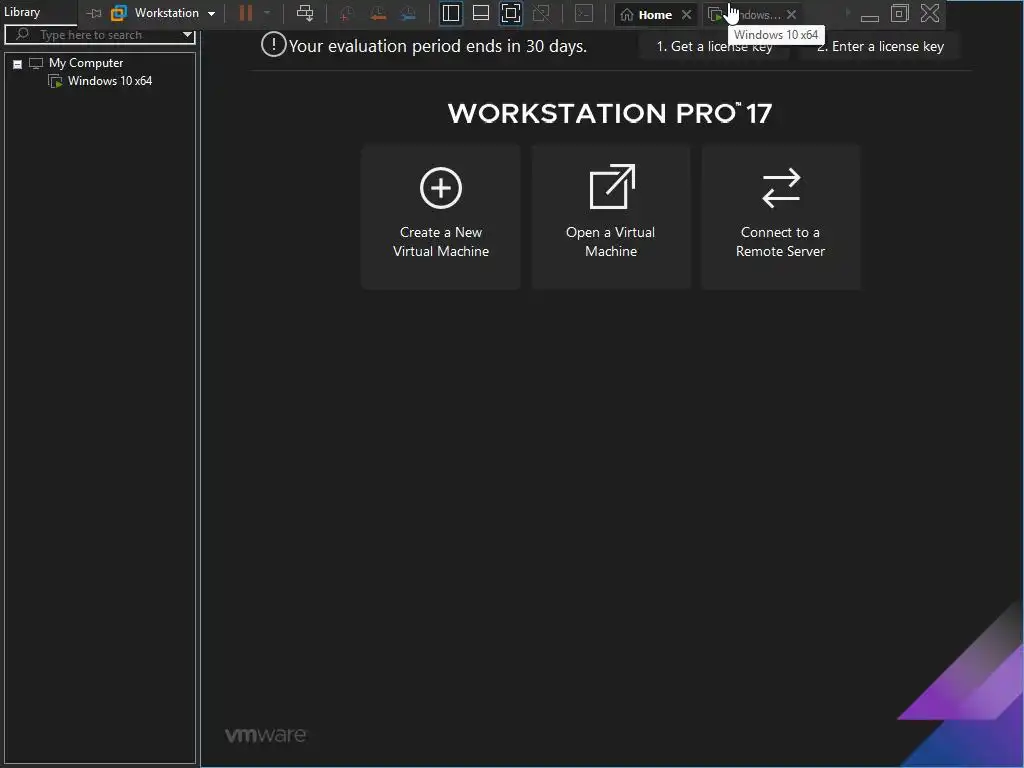Click the Library panel header
Screen dimensions: 1024x768
coord(22,12)
